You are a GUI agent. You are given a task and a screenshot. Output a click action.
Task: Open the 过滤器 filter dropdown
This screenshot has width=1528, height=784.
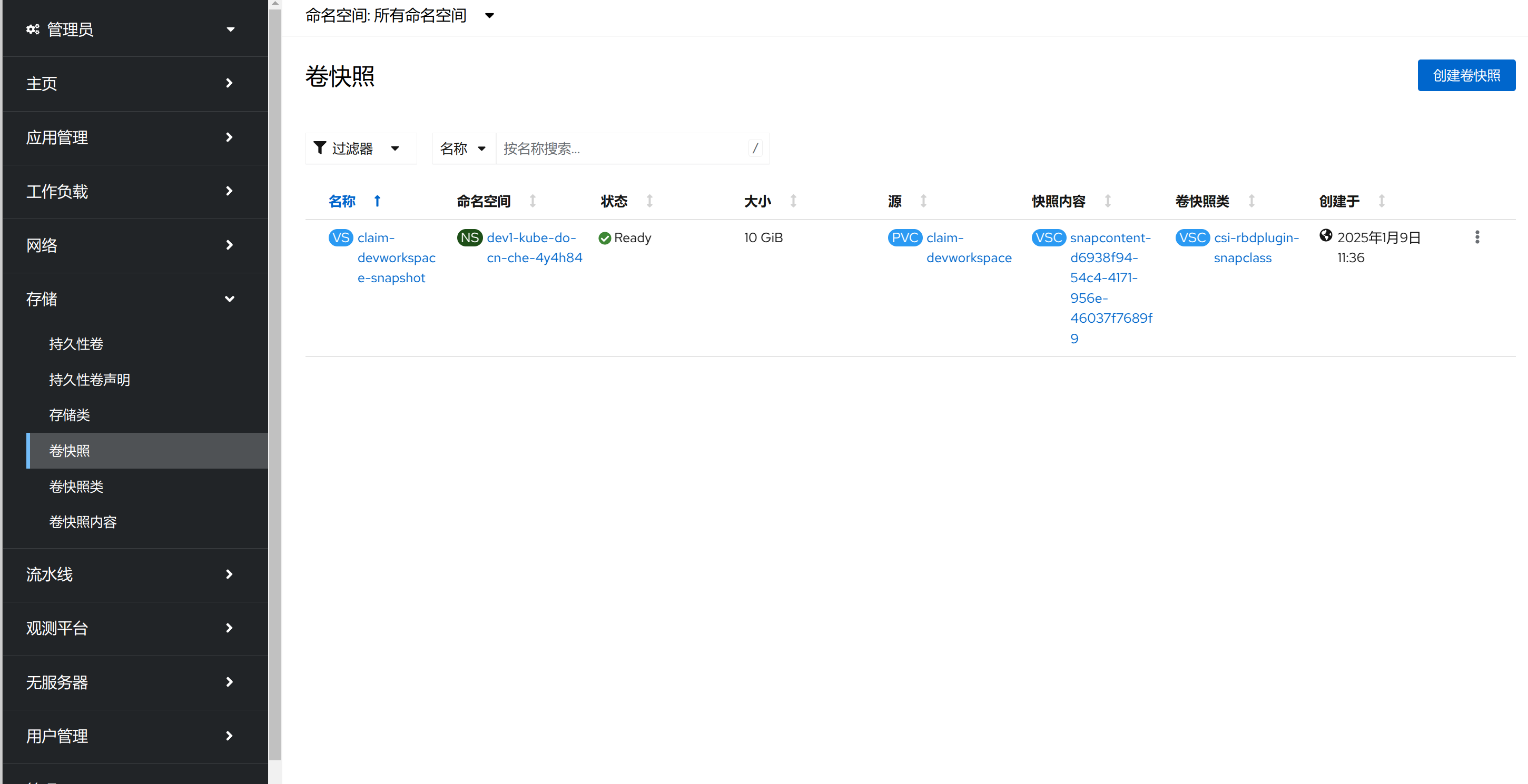click(x=361, y=148)
